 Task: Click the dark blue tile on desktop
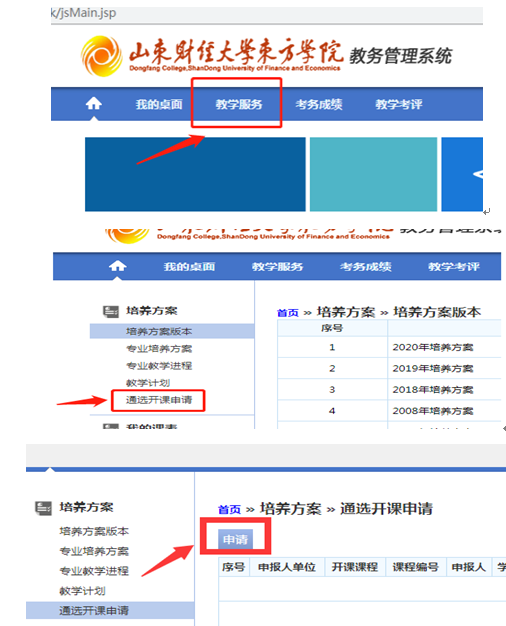pyautogui.click(x=195, y=174)
